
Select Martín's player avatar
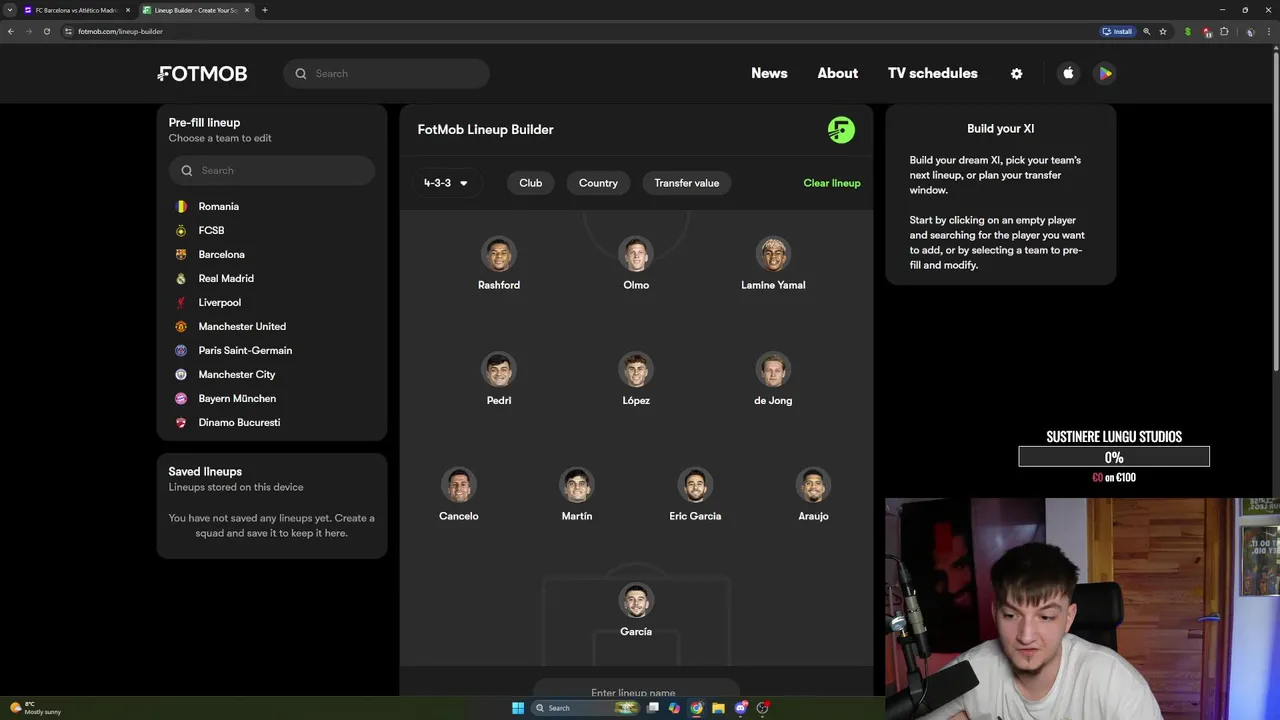click(x=577, y=485)
